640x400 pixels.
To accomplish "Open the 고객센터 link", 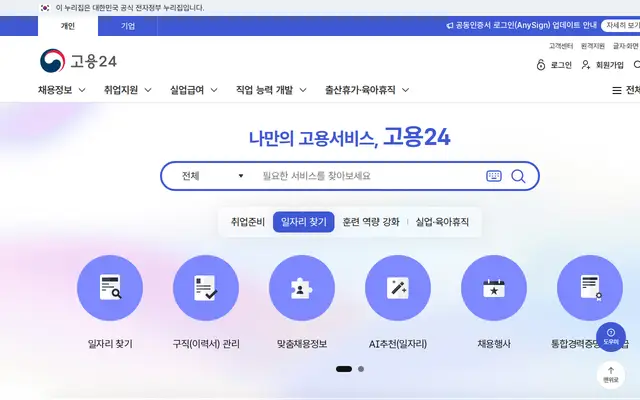I will point(561,46).
